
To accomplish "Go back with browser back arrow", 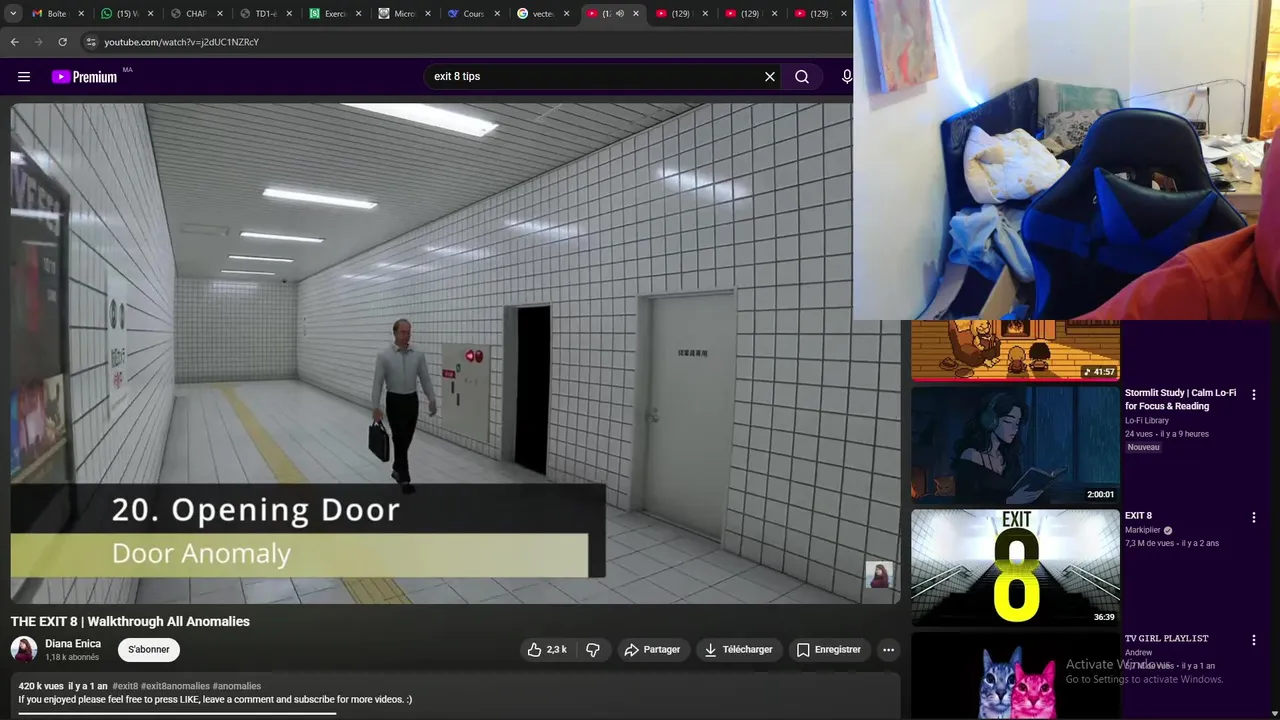I will [x=15, y=42].
